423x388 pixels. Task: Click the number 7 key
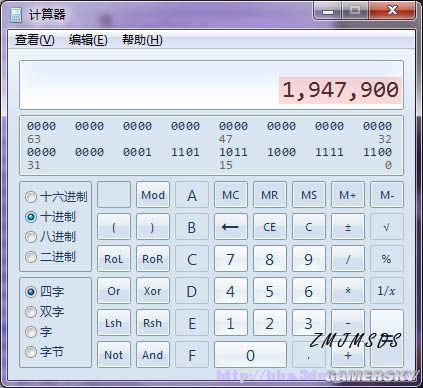tap(231, 259)
